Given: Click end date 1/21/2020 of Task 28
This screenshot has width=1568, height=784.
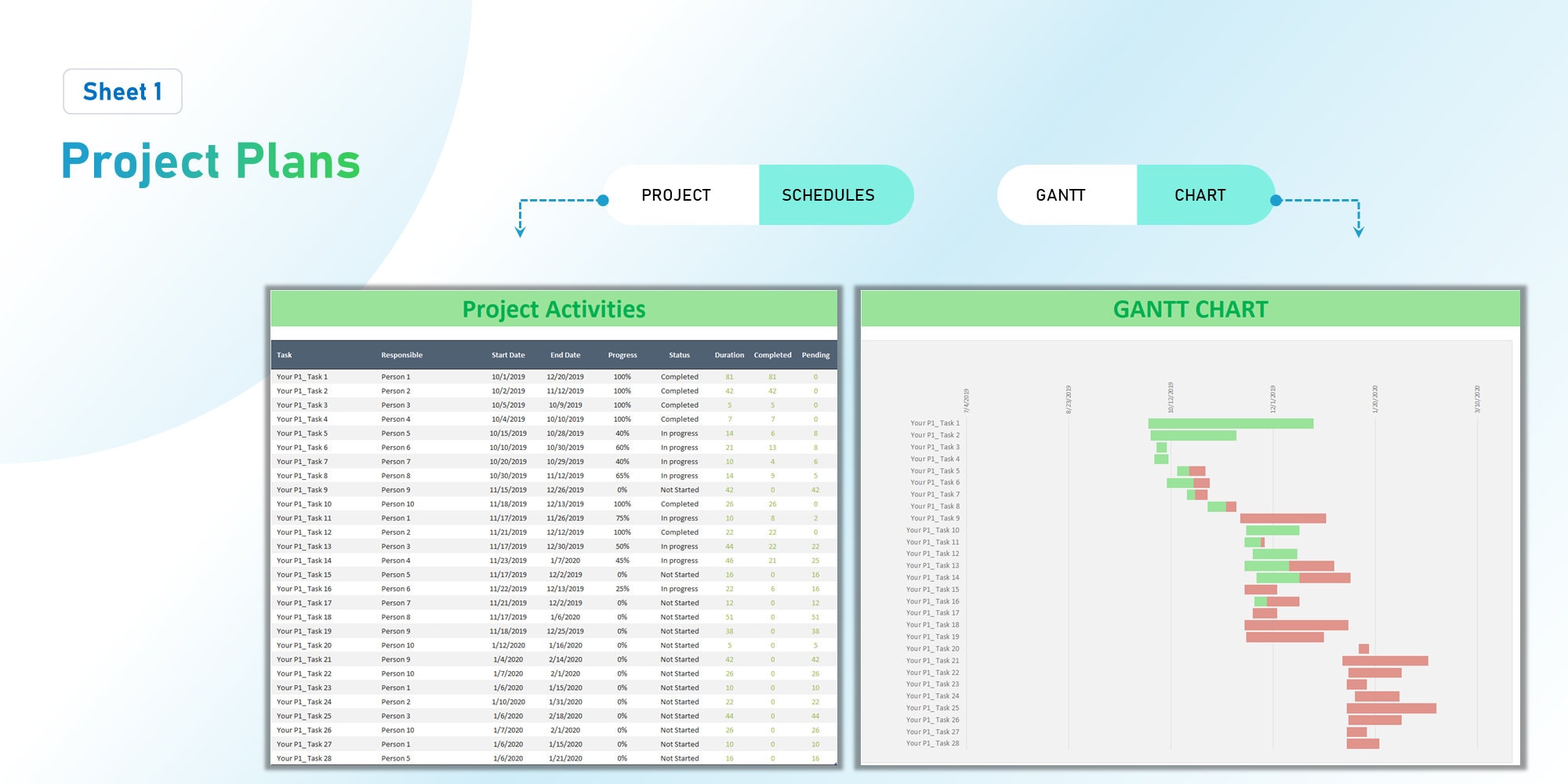Looking at the screenshot, I should 565,758.
